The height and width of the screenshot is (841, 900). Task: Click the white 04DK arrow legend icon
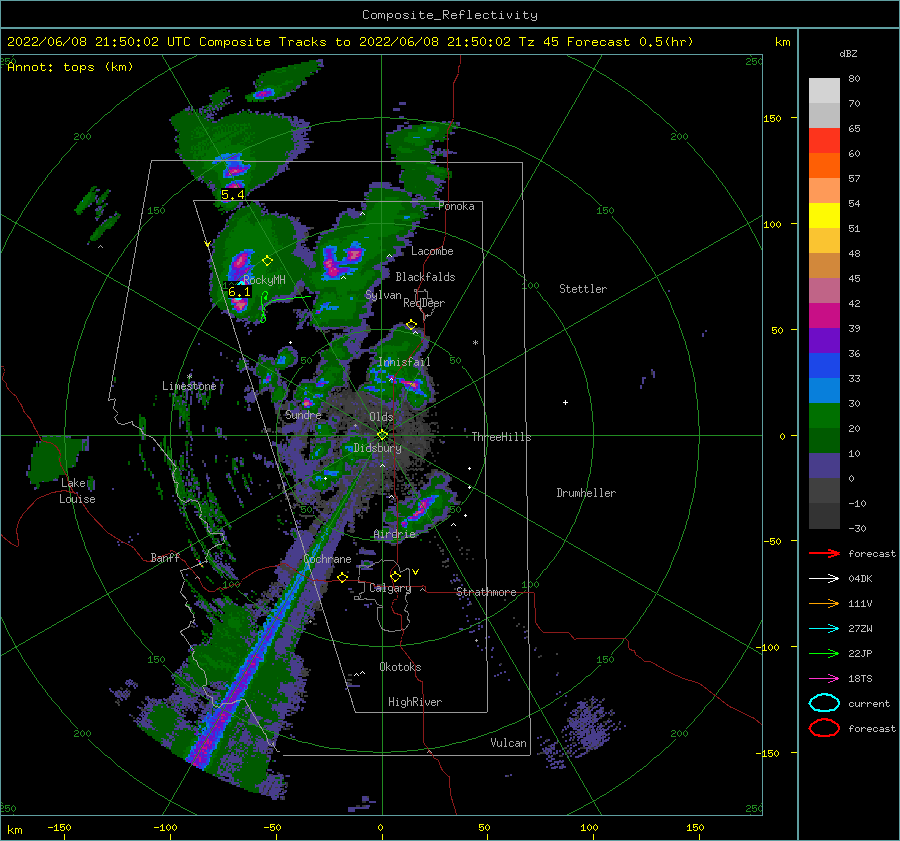[824, 578]
